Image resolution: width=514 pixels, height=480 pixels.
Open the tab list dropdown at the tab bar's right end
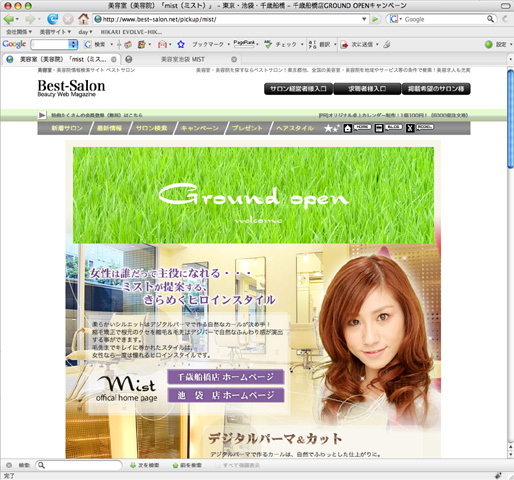[x=510, y=59]
